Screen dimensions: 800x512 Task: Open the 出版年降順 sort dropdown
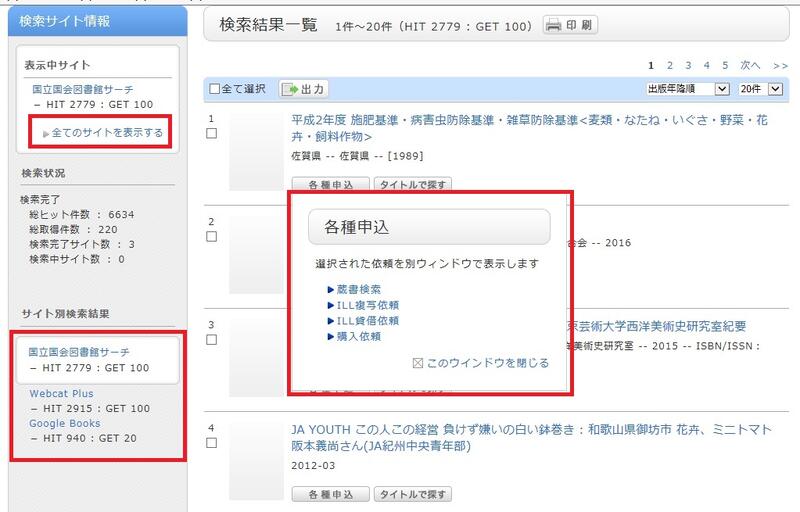[688, 89]
